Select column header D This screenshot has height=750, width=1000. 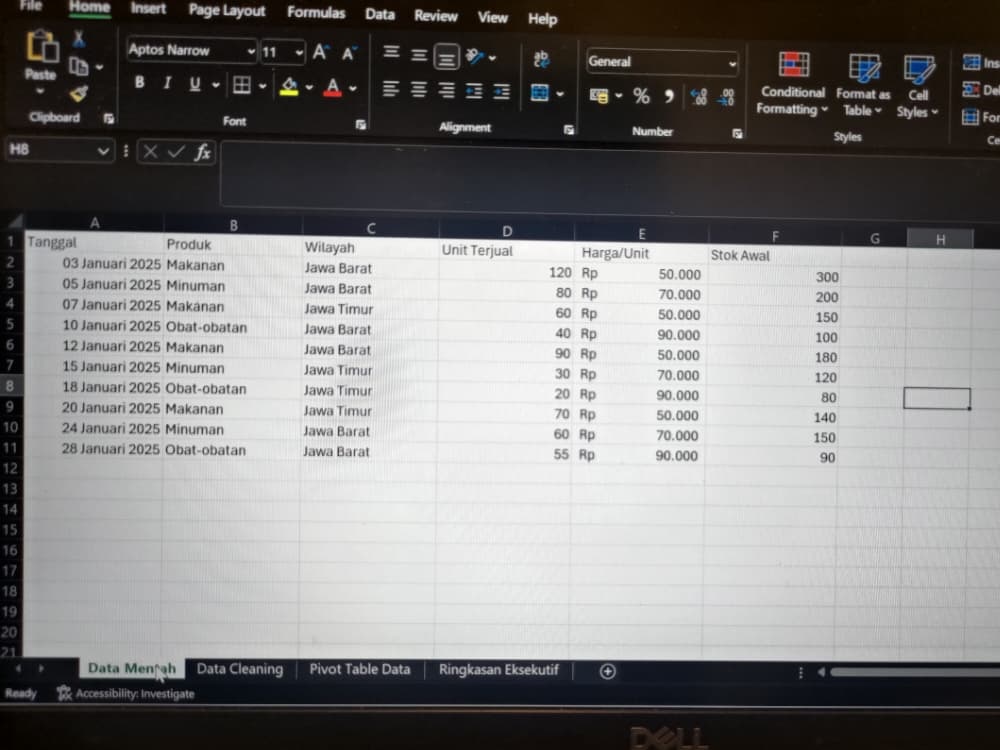point(507,231)
